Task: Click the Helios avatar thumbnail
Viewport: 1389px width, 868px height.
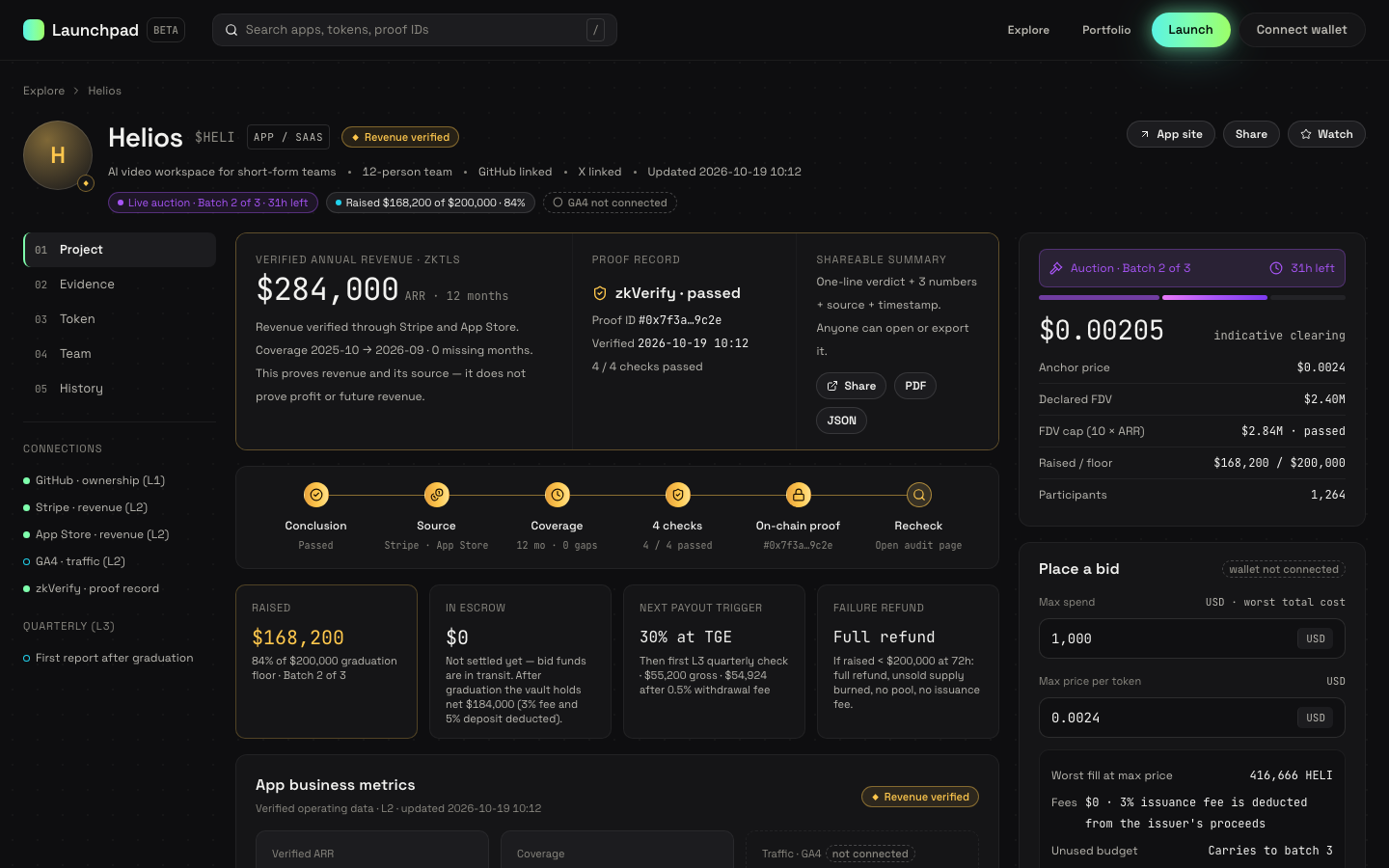Action: coord(58,155)
